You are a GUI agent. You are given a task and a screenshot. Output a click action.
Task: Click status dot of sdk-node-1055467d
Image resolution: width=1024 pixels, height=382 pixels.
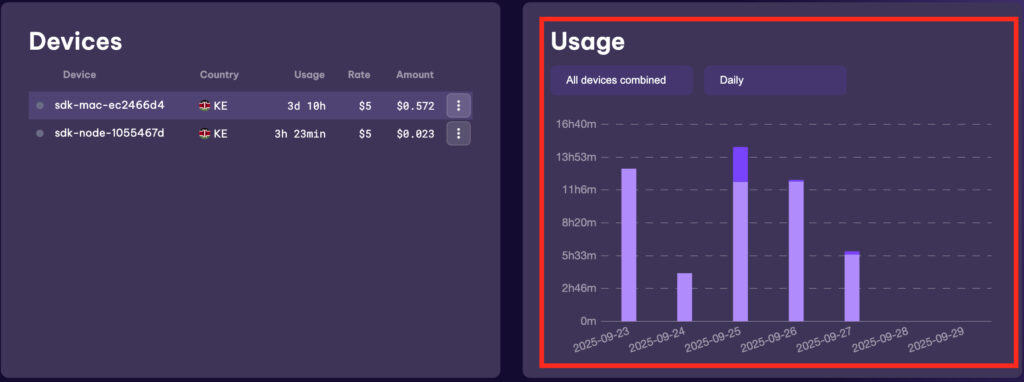(40, 133)
